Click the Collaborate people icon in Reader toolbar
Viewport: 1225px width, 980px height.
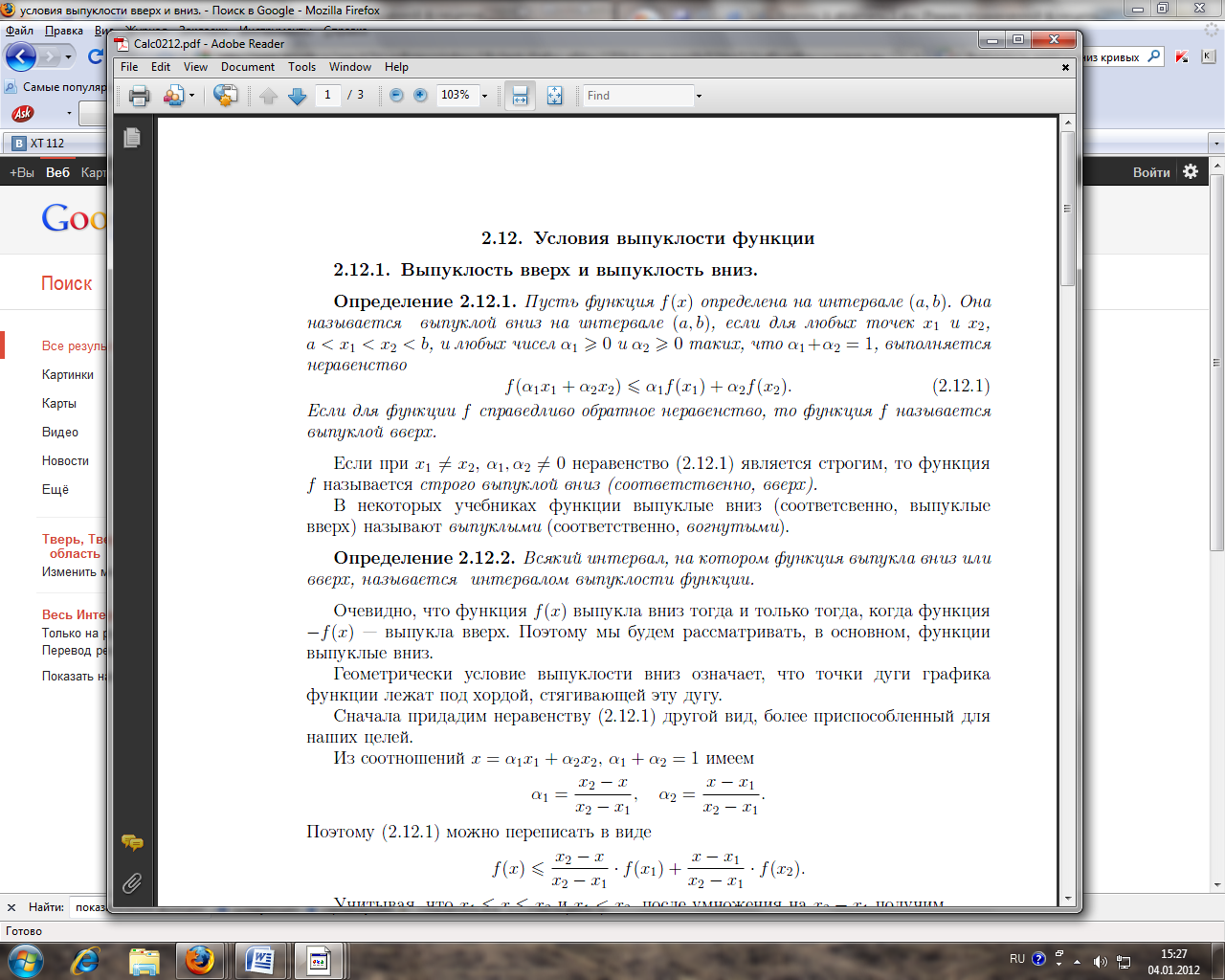point(173,96)
